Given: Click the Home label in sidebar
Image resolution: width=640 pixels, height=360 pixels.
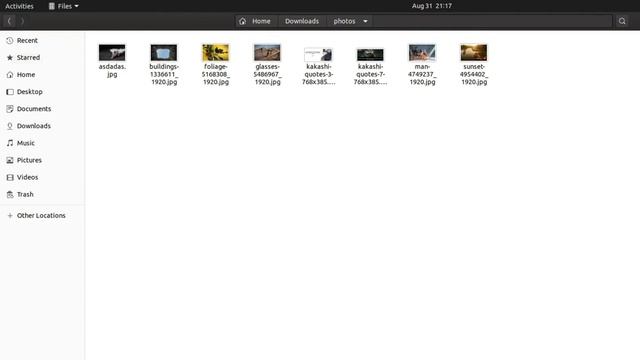Looking at the screenshot, I should click(x=26, y=75).
